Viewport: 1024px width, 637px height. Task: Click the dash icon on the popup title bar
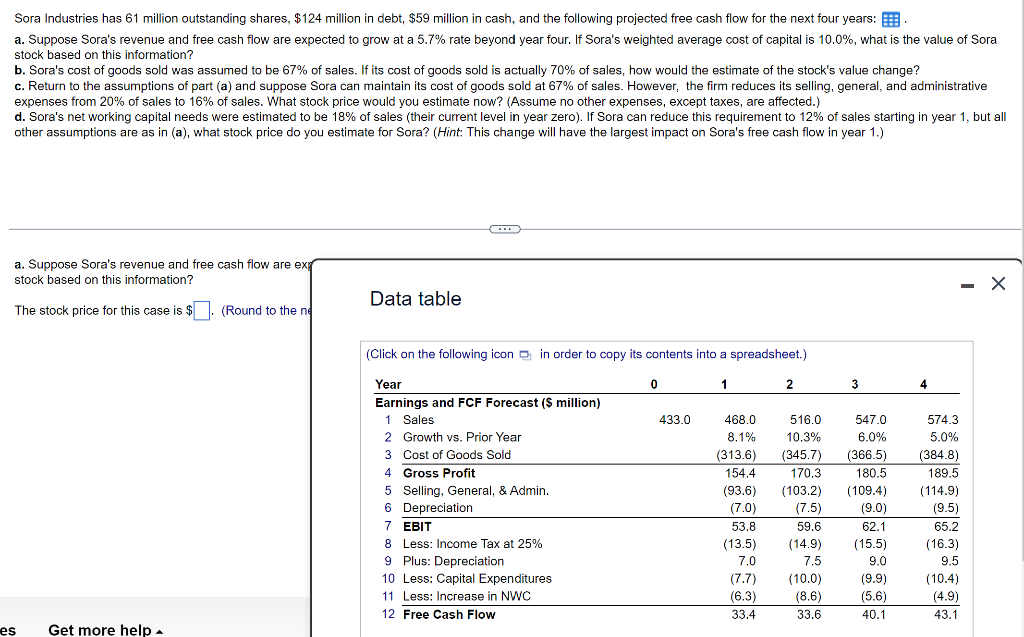tap(966, 284)
